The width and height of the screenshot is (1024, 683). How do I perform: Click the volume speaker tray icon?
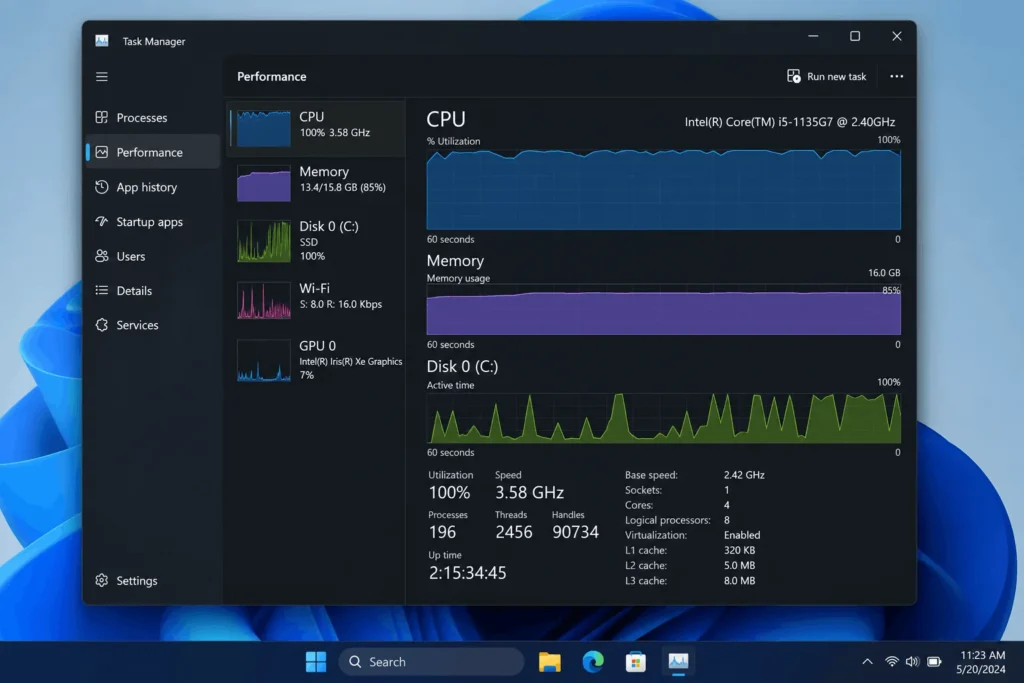pyautogui.click(x=912, y=661)
